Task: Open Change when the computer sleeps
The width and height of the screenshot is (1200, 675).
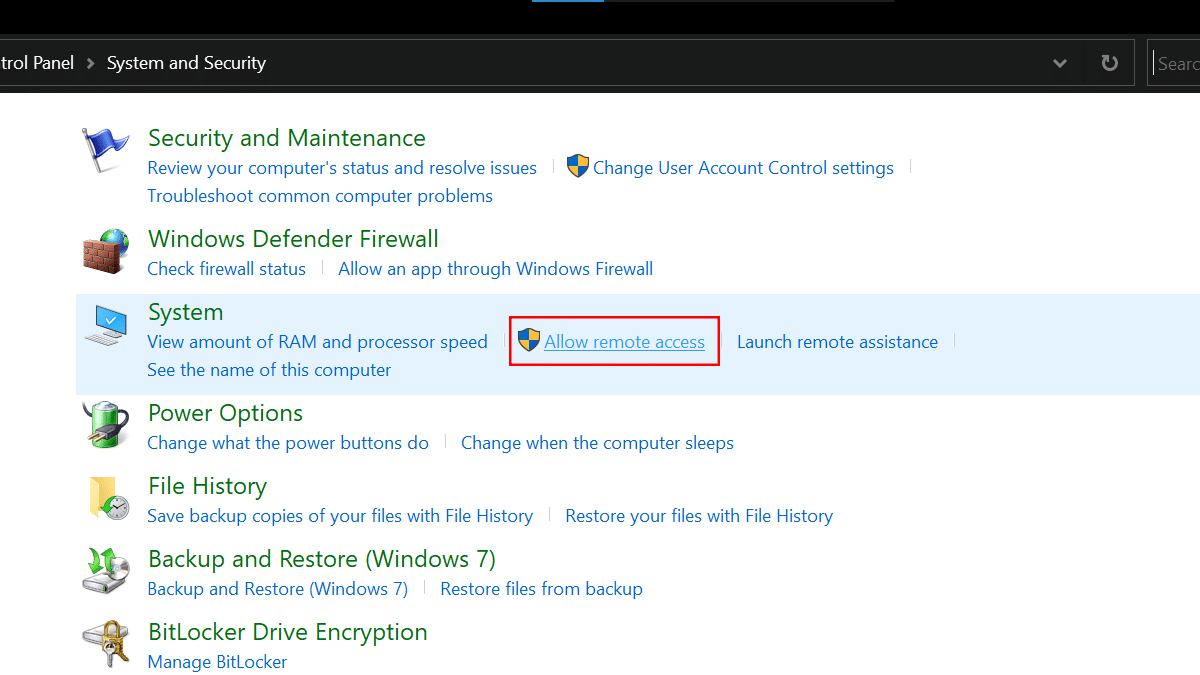Action: pyautogui.click(x=597, y=443)
